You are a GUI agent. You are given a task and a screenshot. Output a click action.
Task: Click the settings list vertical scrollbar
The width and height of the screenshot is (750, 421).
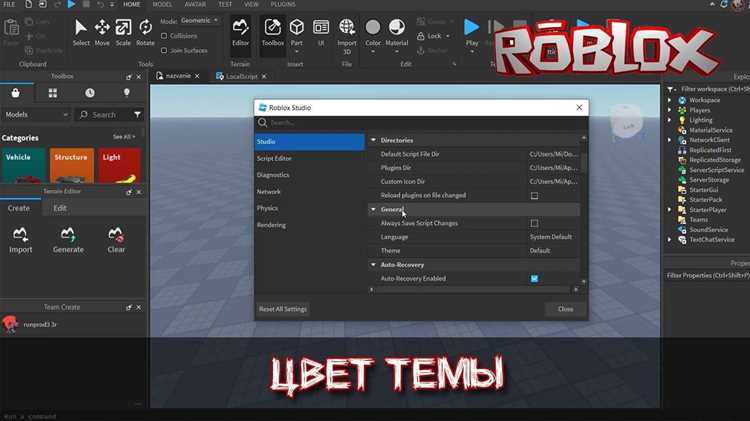click(584, 209)
